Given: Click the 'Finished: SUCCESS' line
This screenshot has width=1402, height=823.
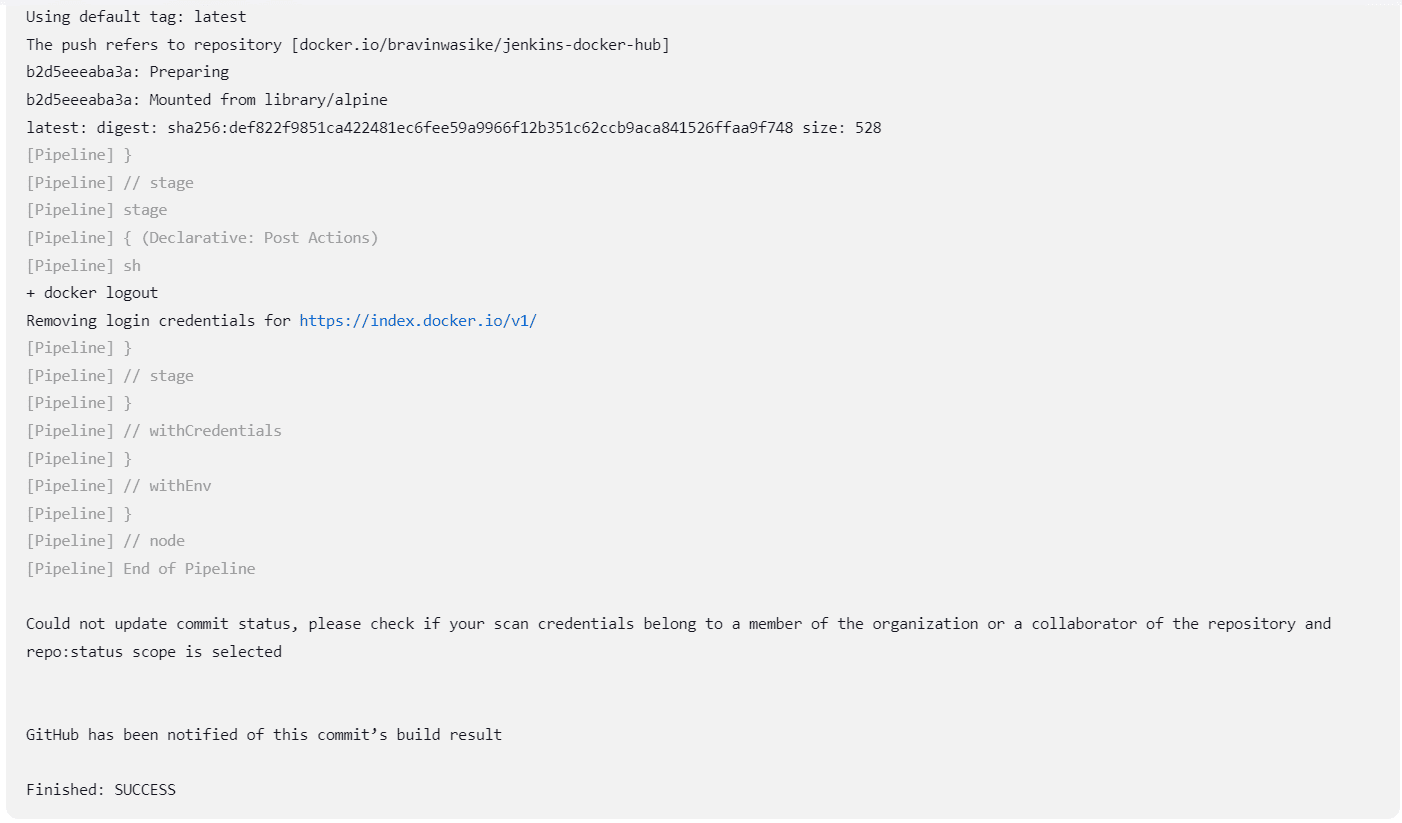Looking at the screenshot, I should pyautogui.click(x=101, y=790).
